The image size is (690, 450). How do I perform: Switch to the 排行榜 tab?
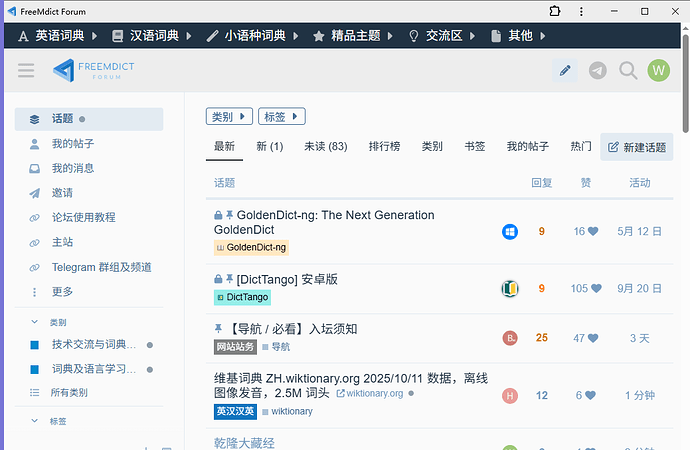point(384,146)
